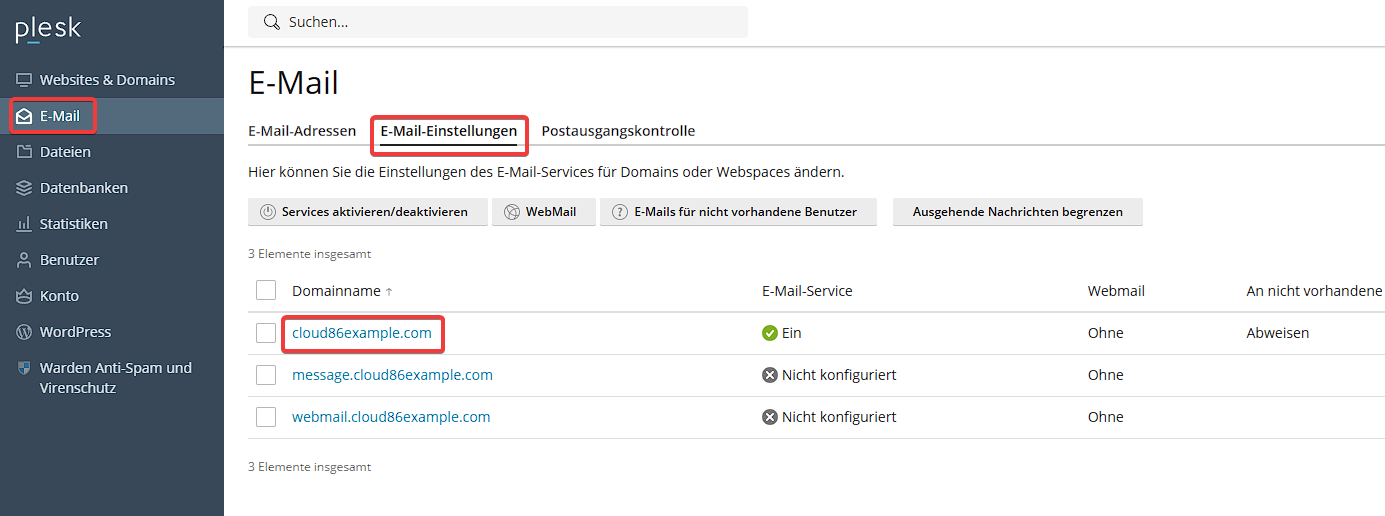Screen dimensions: 1385x516
Task: Open webmail.cloud86example.com domain link
Action: 391,417
